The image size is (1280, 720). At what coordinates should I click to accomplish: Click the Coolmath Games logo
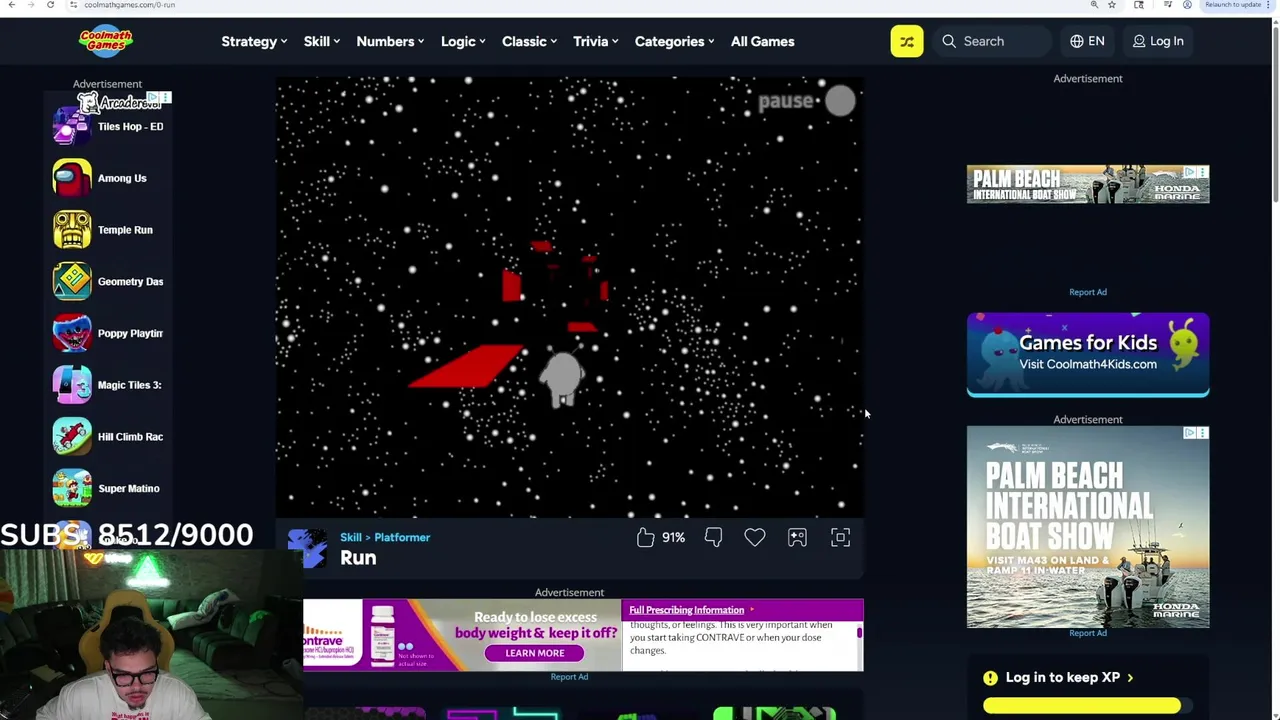click(106, 41)
